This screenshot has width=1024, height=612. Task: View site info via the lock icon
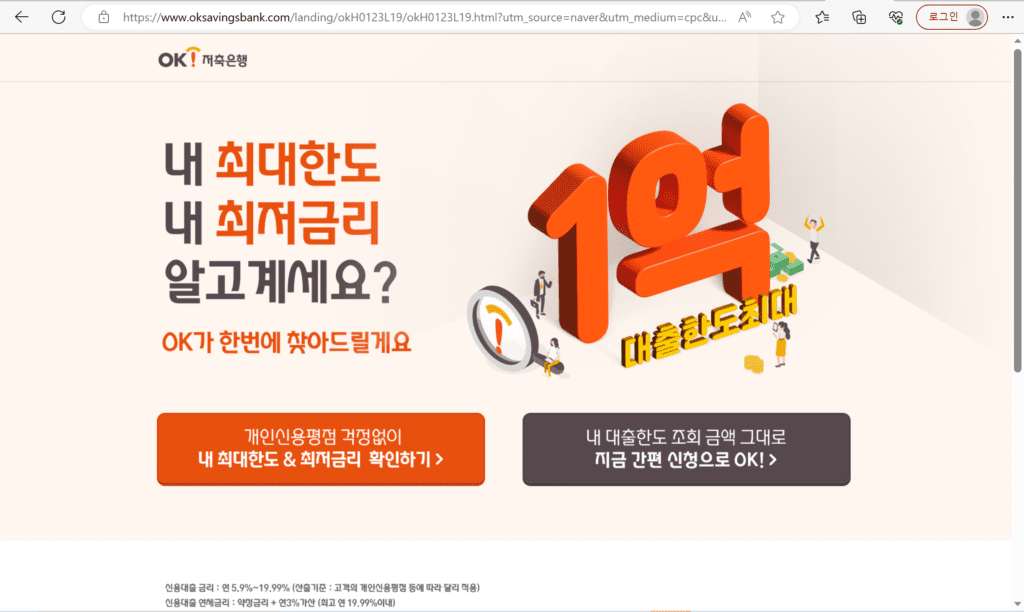pyautogui.click(x=104, y=18)
